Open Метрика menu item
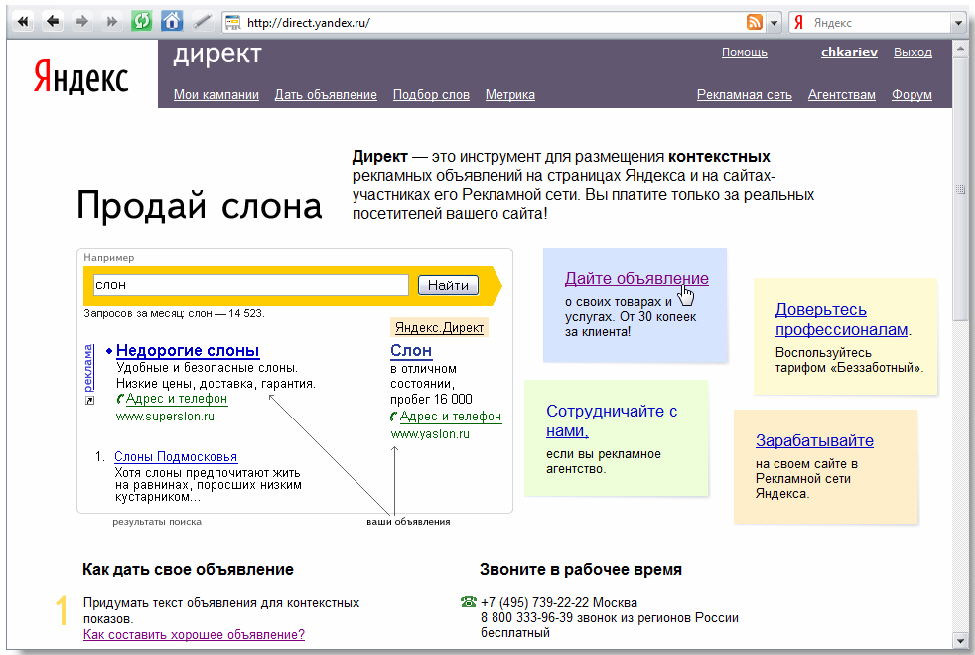975x655 pixels. coord(510,95)
